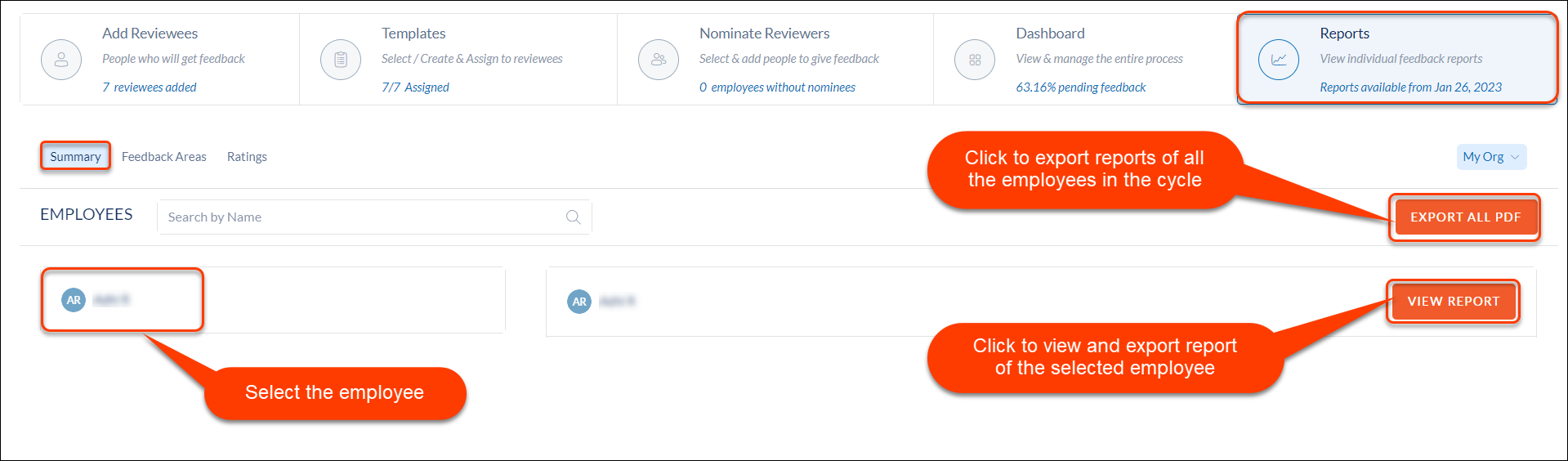The height and width of the screenshot is (461, 1568).
Task: Click the Add Reviewees person icon
Action: point(61,60)
